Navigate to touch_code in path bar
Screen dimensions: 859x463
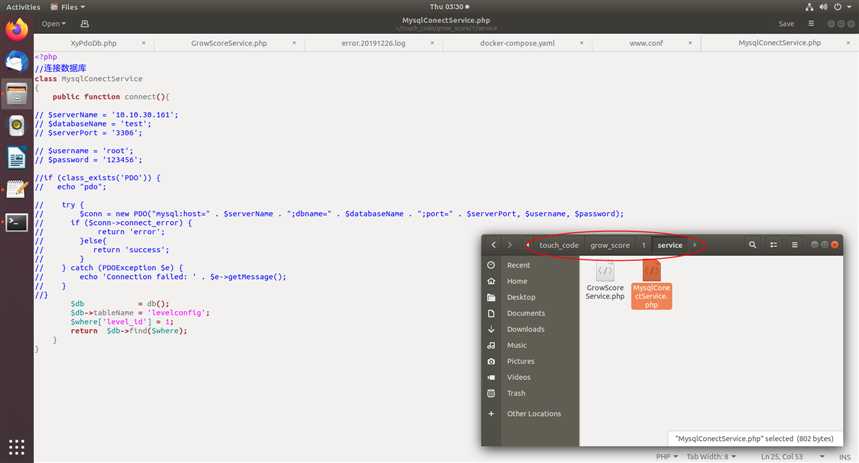(x=559, y=245)
